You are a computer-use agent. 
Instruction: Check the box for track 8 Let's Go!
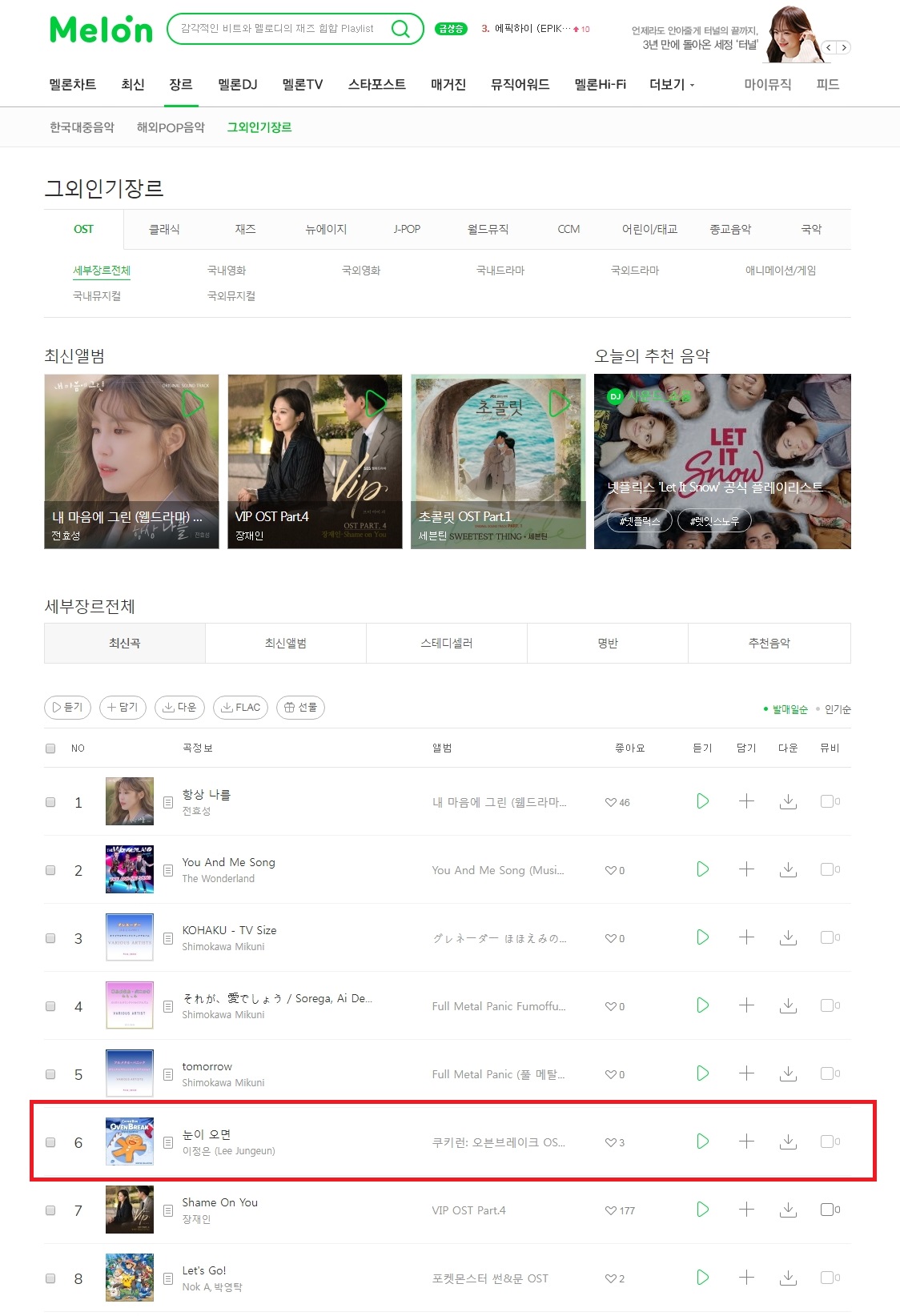[50, 1278]
